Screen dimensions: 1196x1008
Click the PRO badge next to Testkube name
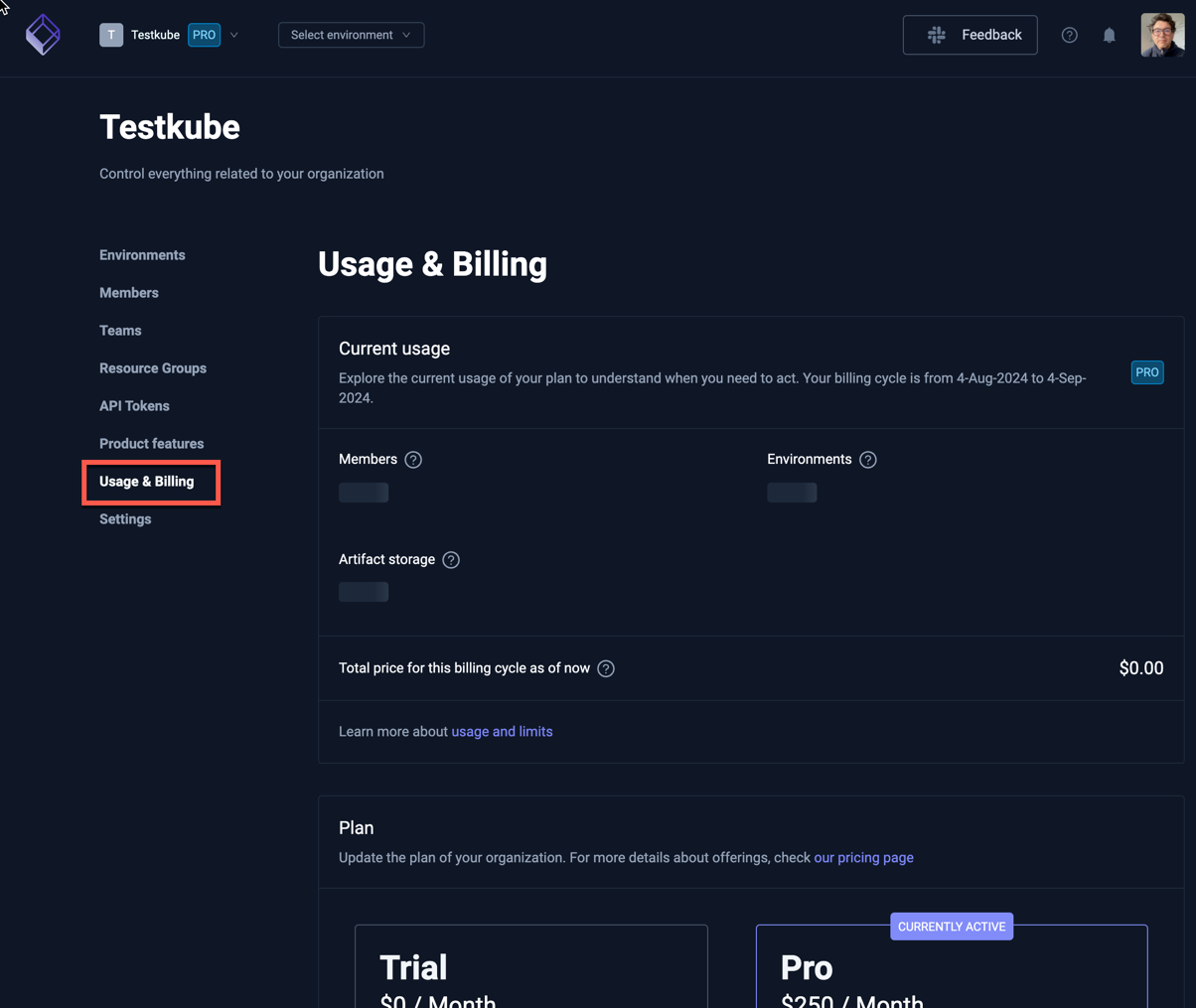204,35
